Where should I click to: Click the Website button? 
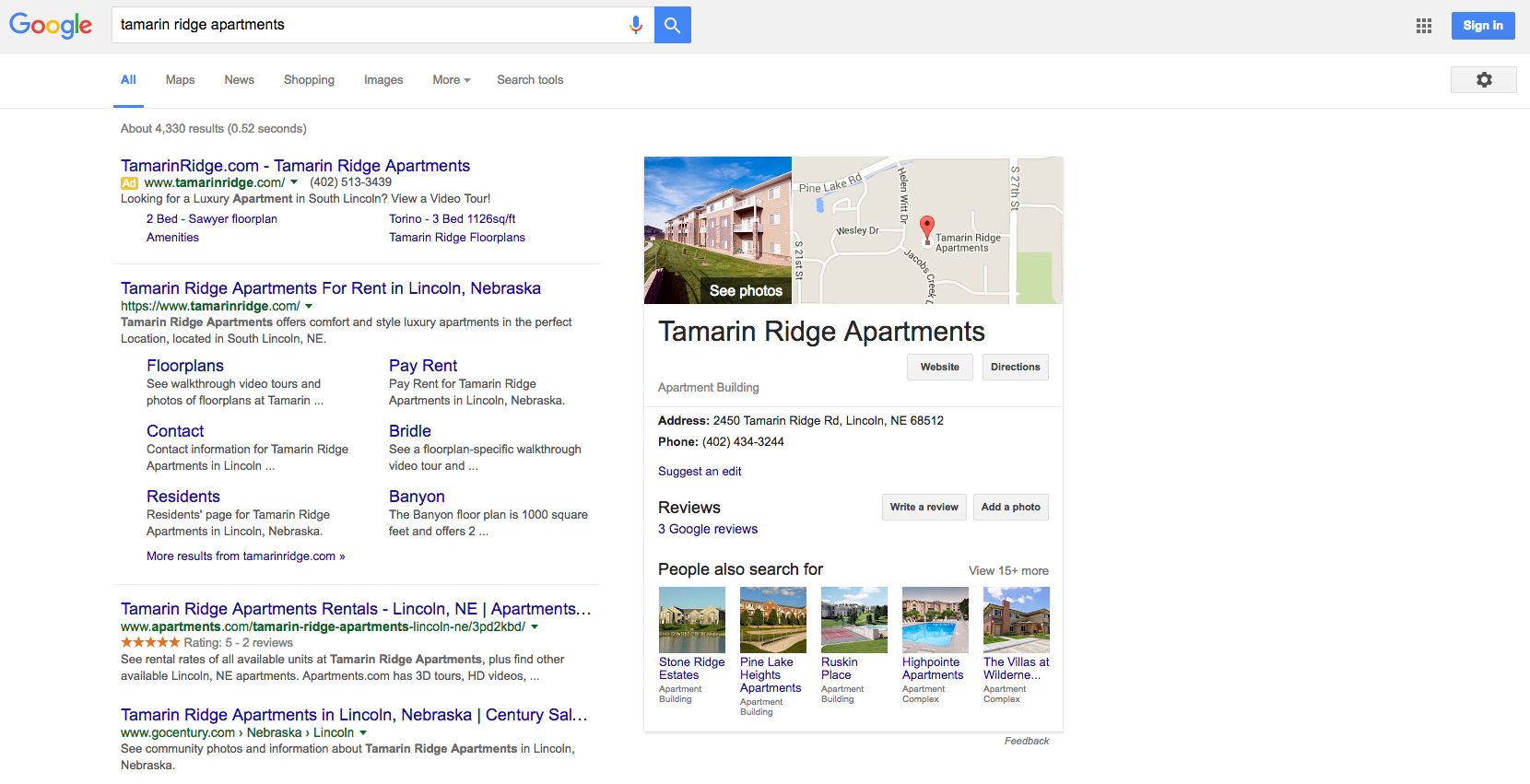[x=939, y=367]
